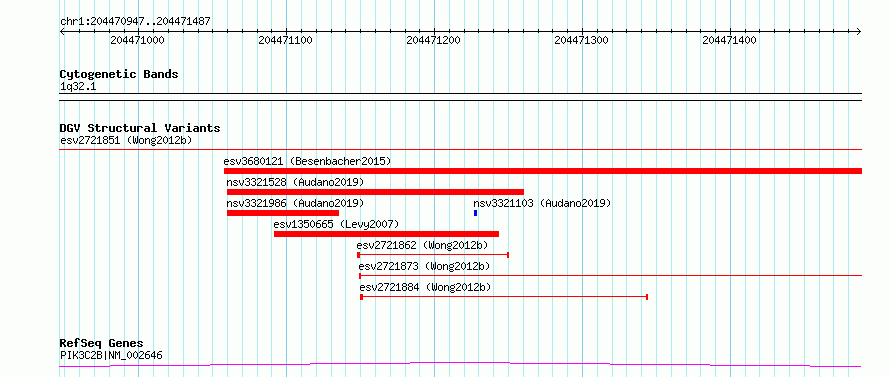
Task: Click the Cytogenetic Bands track title
Action: [x=119, y=74]
